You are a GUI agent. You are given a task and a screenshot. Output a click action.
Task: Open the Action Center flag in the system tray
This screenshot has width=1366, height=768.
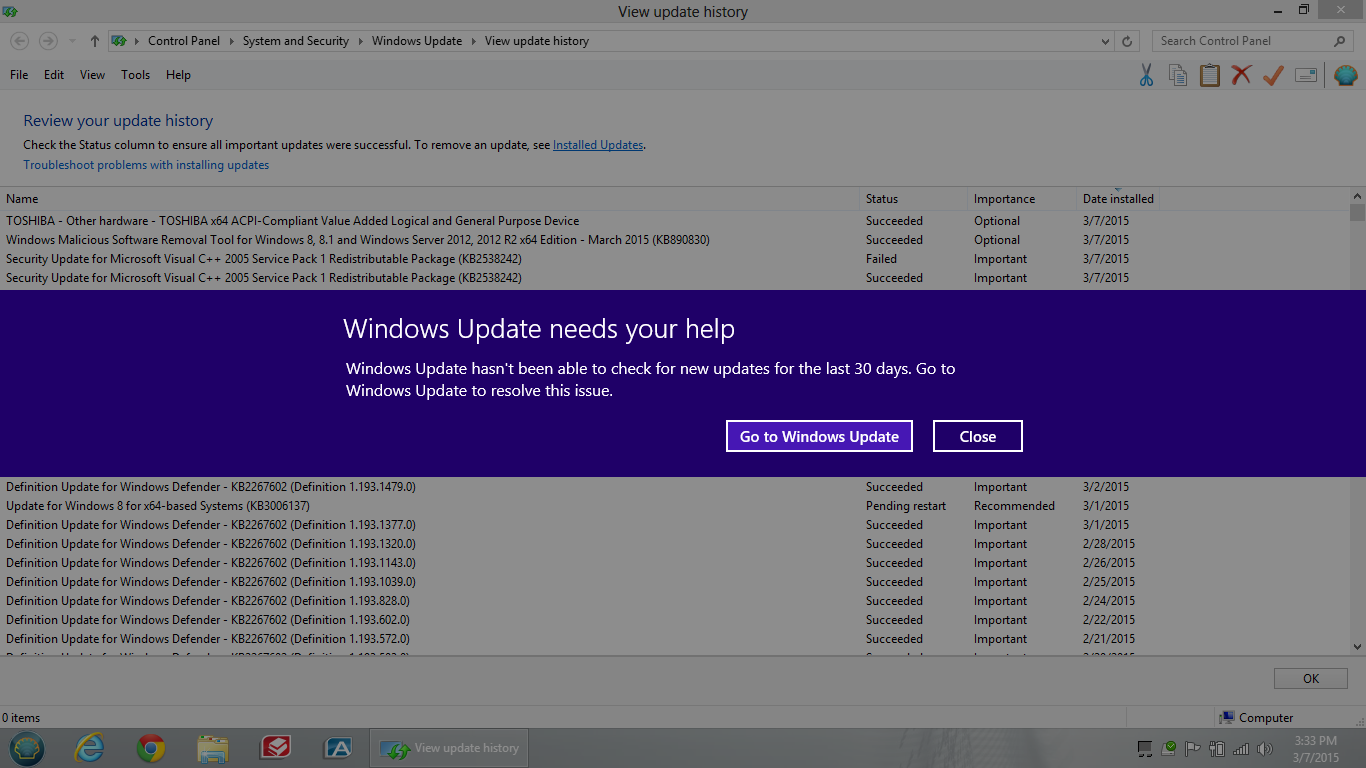(x=1192, y=748)
